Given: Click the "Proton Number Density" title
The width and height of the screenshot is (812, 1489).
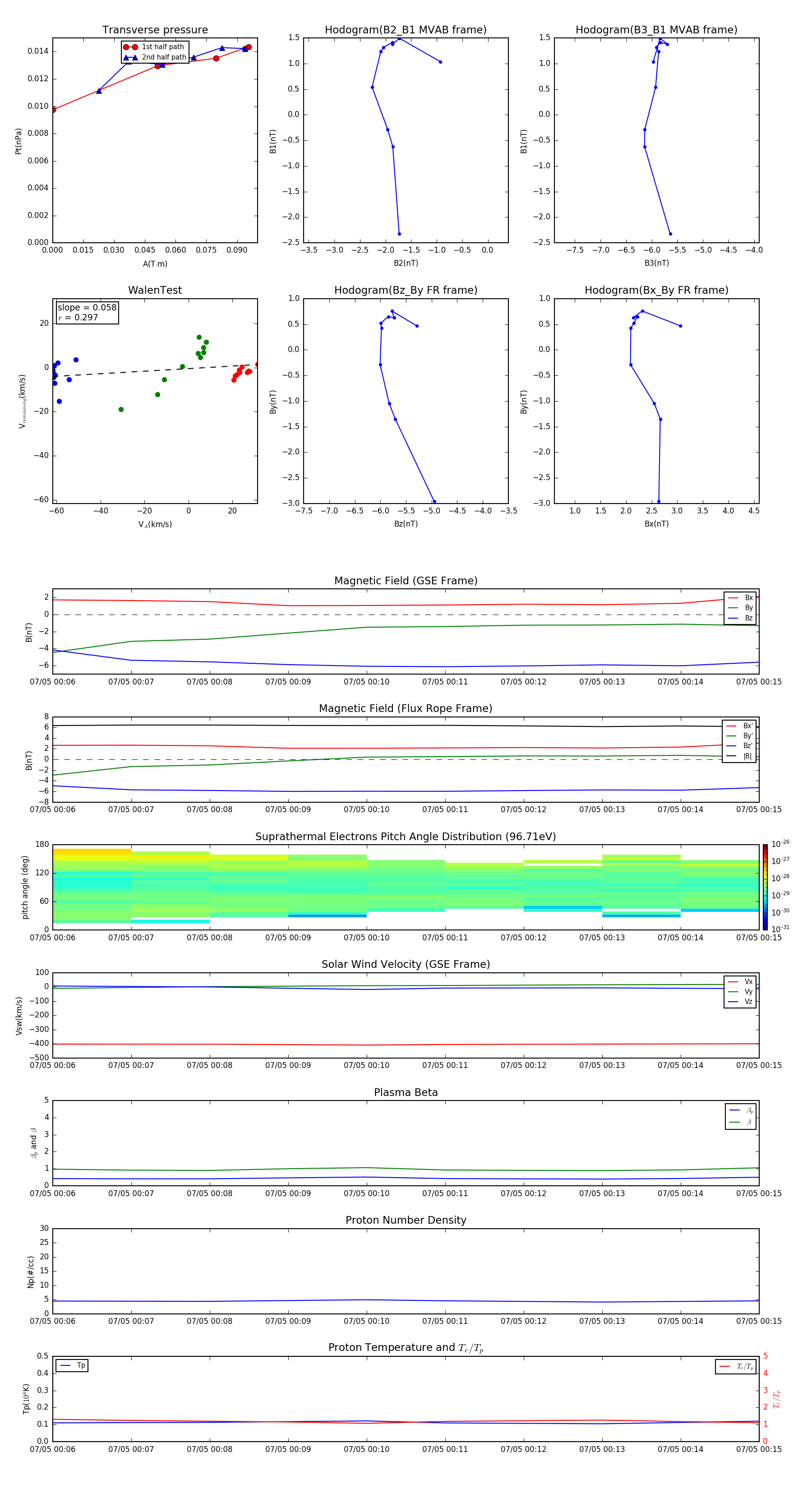Looking at the screenshot, I should click(x=406, y=1220).
